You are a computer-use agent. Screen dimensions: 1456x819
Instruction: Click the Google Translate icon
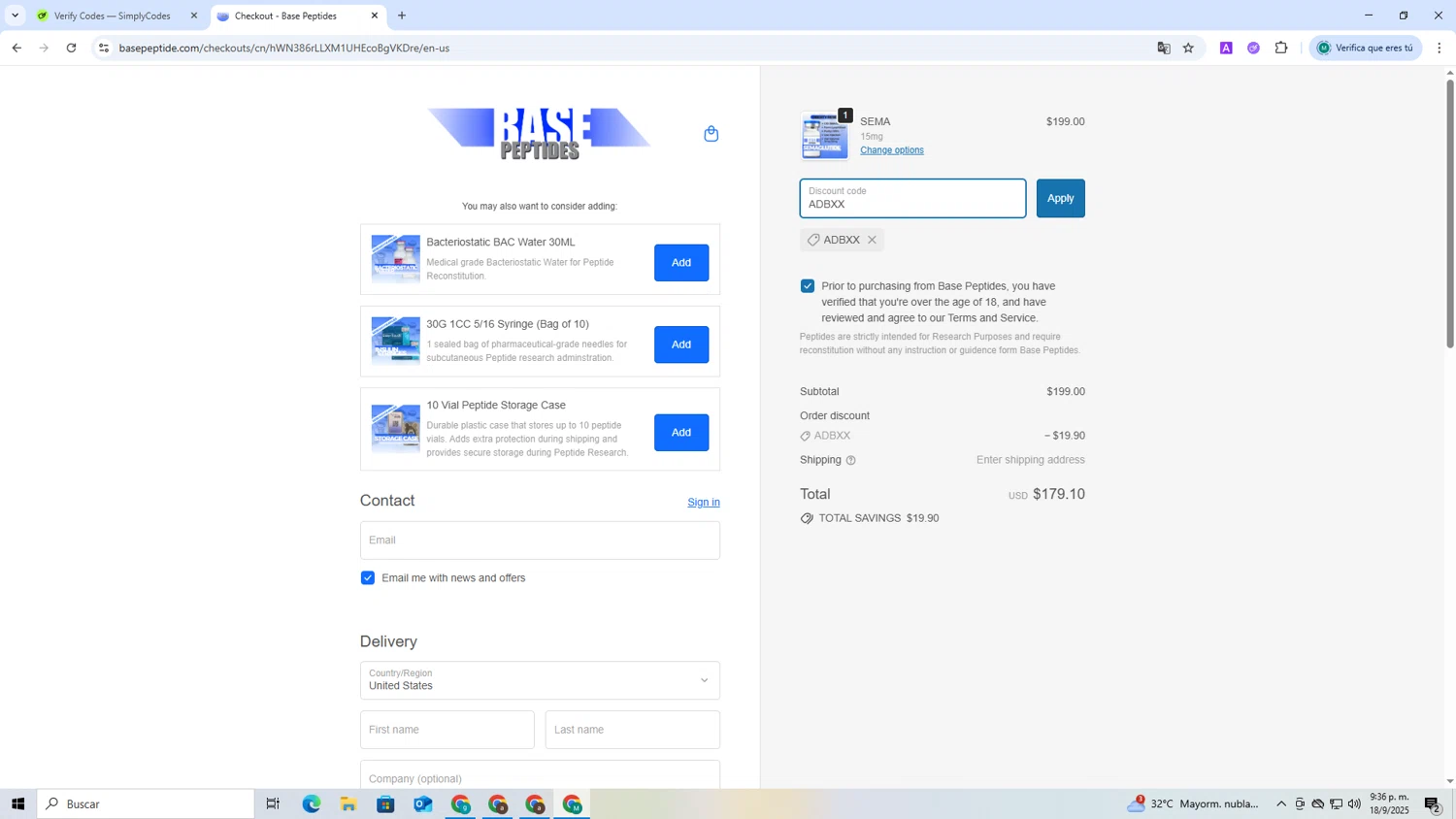point(1163,48)
